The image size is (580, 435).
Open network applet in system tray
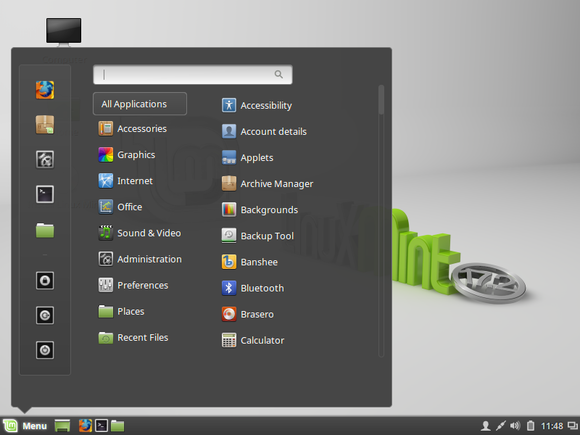tap(500, 426)
